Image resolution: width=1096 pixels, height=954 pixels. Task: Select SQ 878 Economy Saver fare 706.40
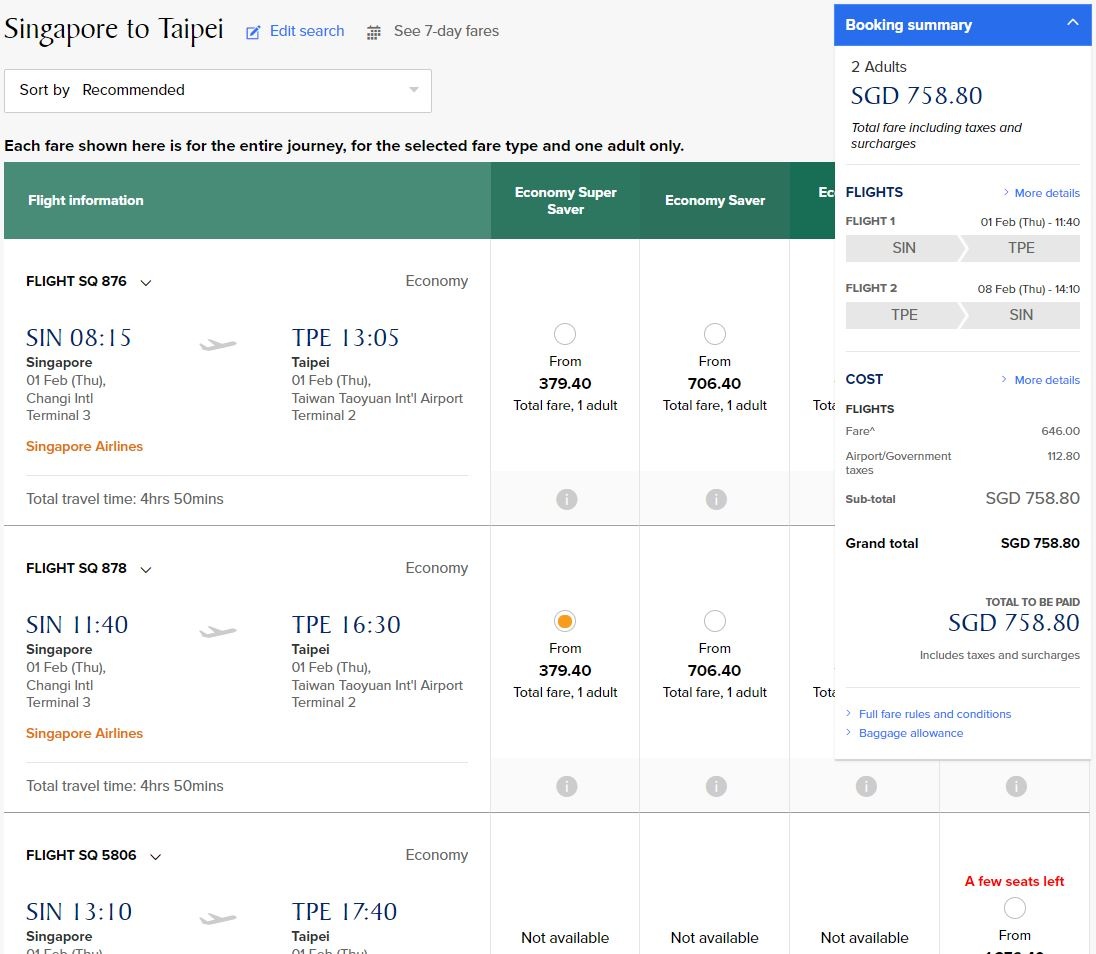point(714,621)
